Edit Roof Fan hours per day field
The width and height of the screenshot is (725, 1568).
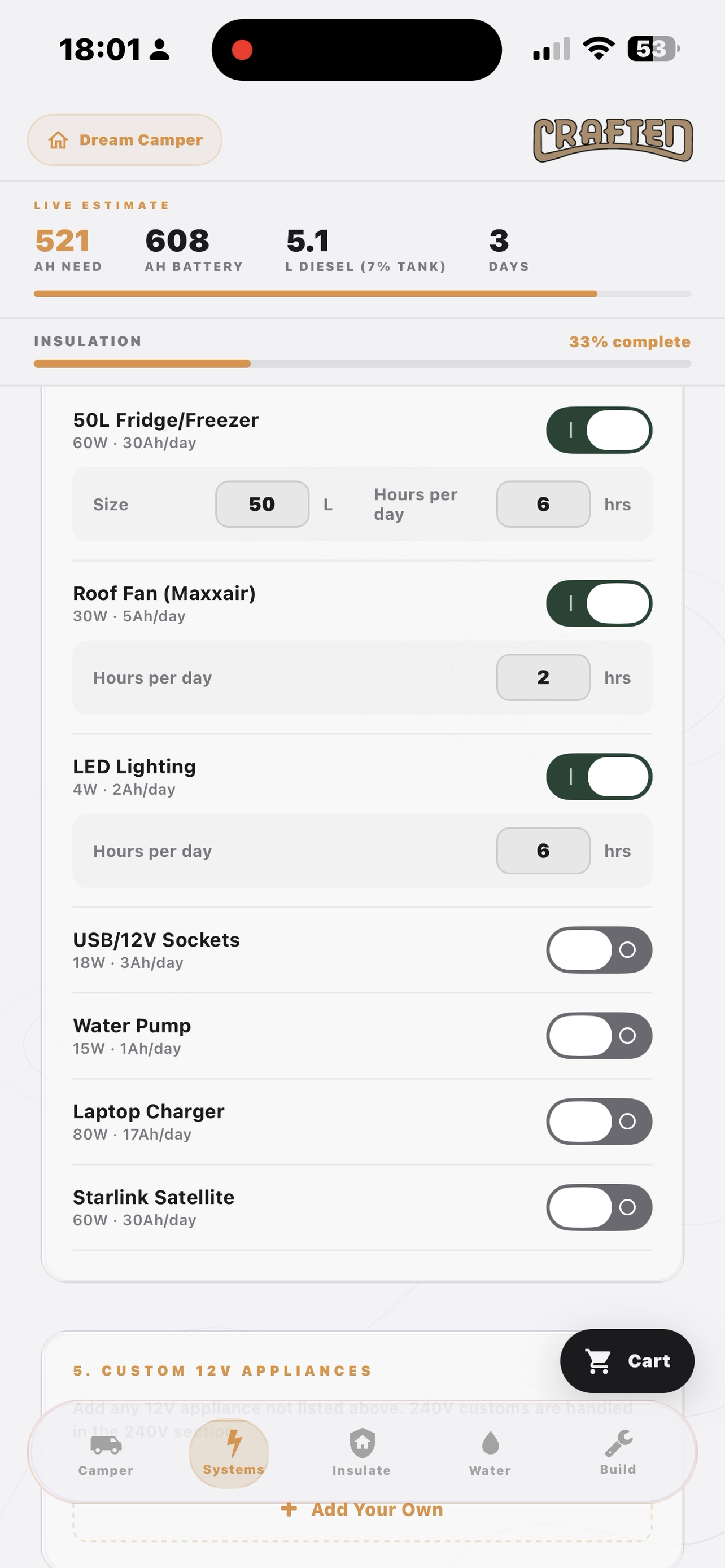point(543,677)
